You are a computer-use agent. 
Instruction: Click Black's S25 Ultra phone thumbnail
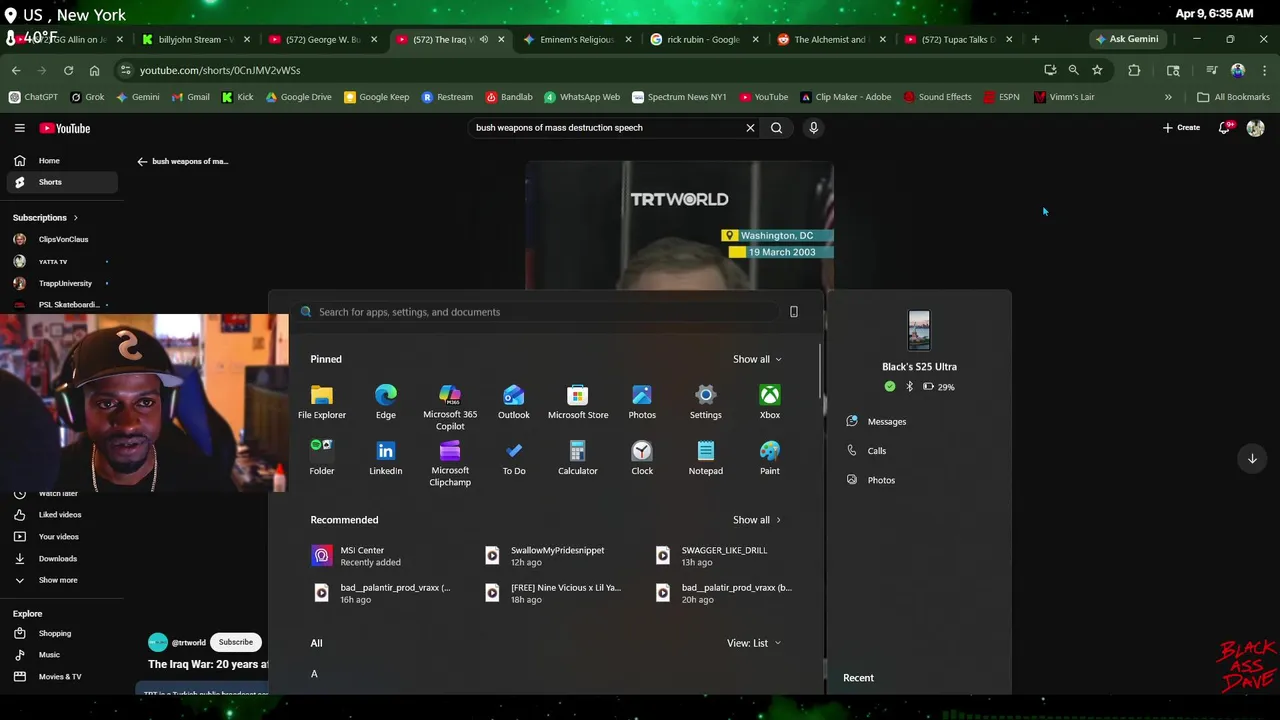(919, 331)
